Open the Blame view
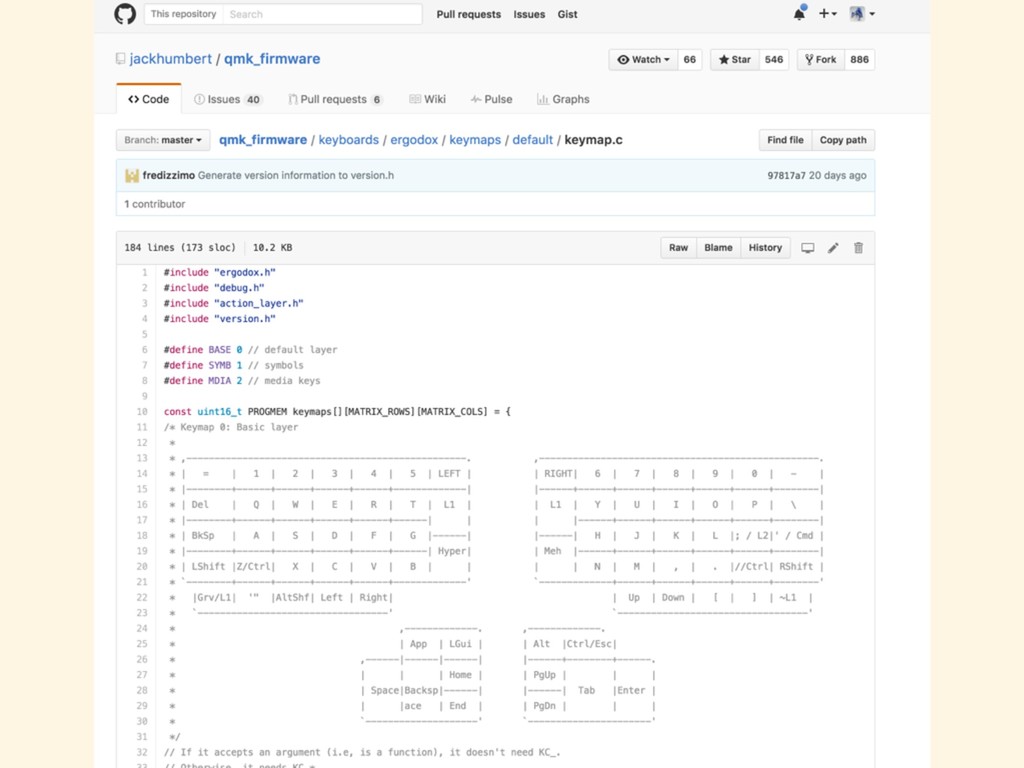The height and width of the screenshot is (768, 1024). tap(718, 248)
